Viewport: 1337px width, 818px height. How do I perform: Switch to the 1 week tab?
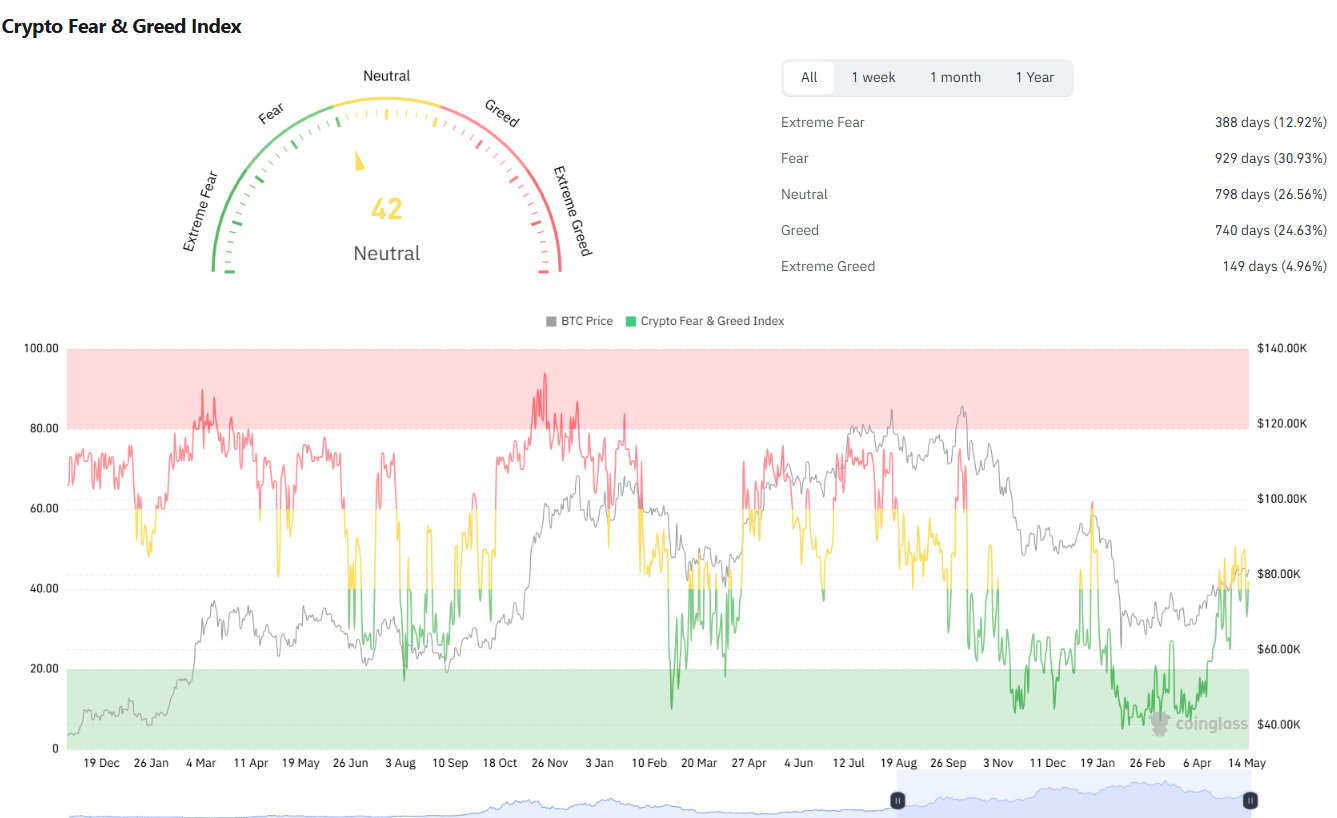tap(873, 77)
